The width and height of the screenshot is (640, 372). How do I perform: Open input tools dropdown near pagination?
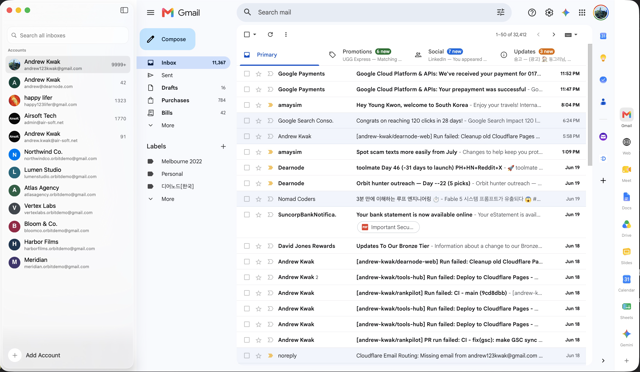click(571, 35)
